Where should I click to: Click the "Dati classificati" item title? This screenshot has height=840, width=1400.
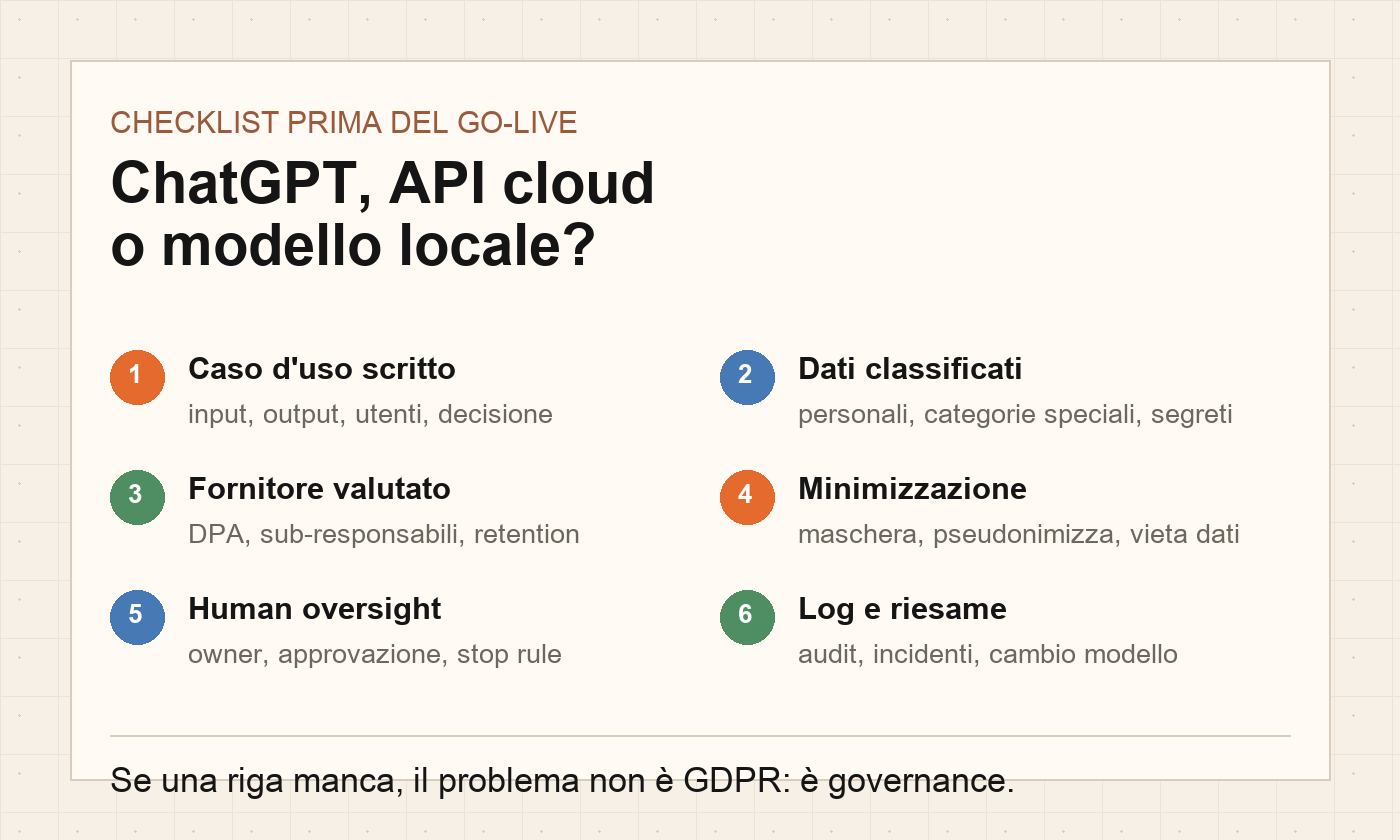(x=910, y=369)
